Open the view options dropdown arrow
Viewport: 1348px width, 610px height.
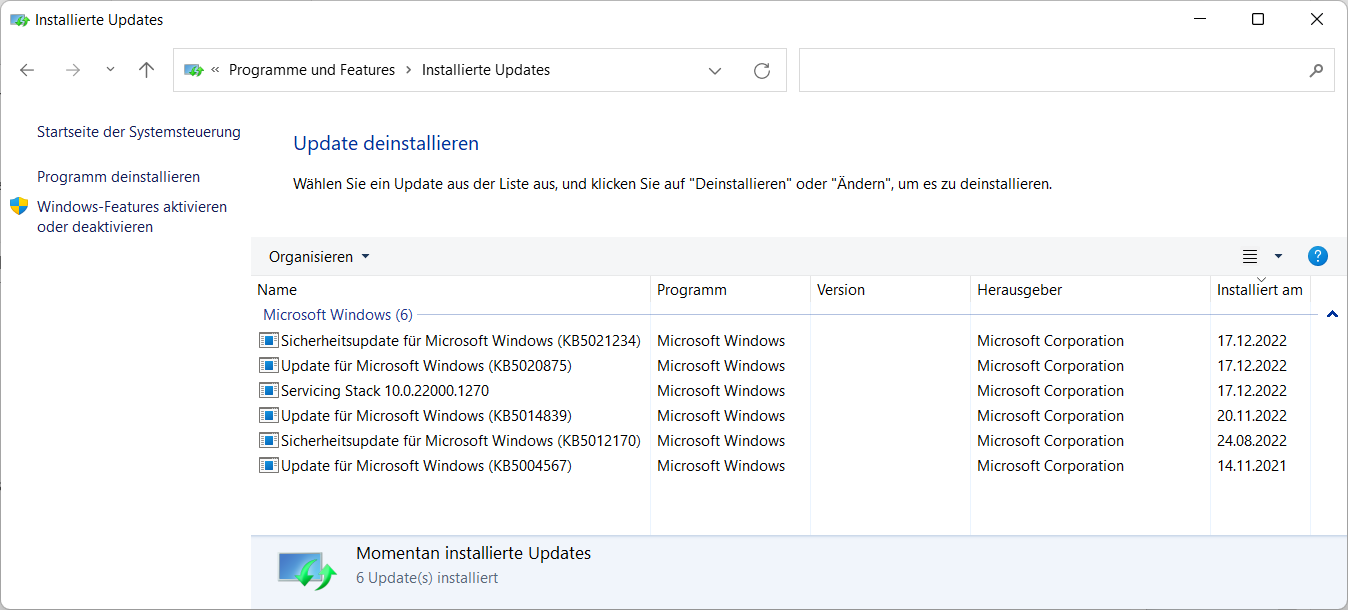[1278, 257]
